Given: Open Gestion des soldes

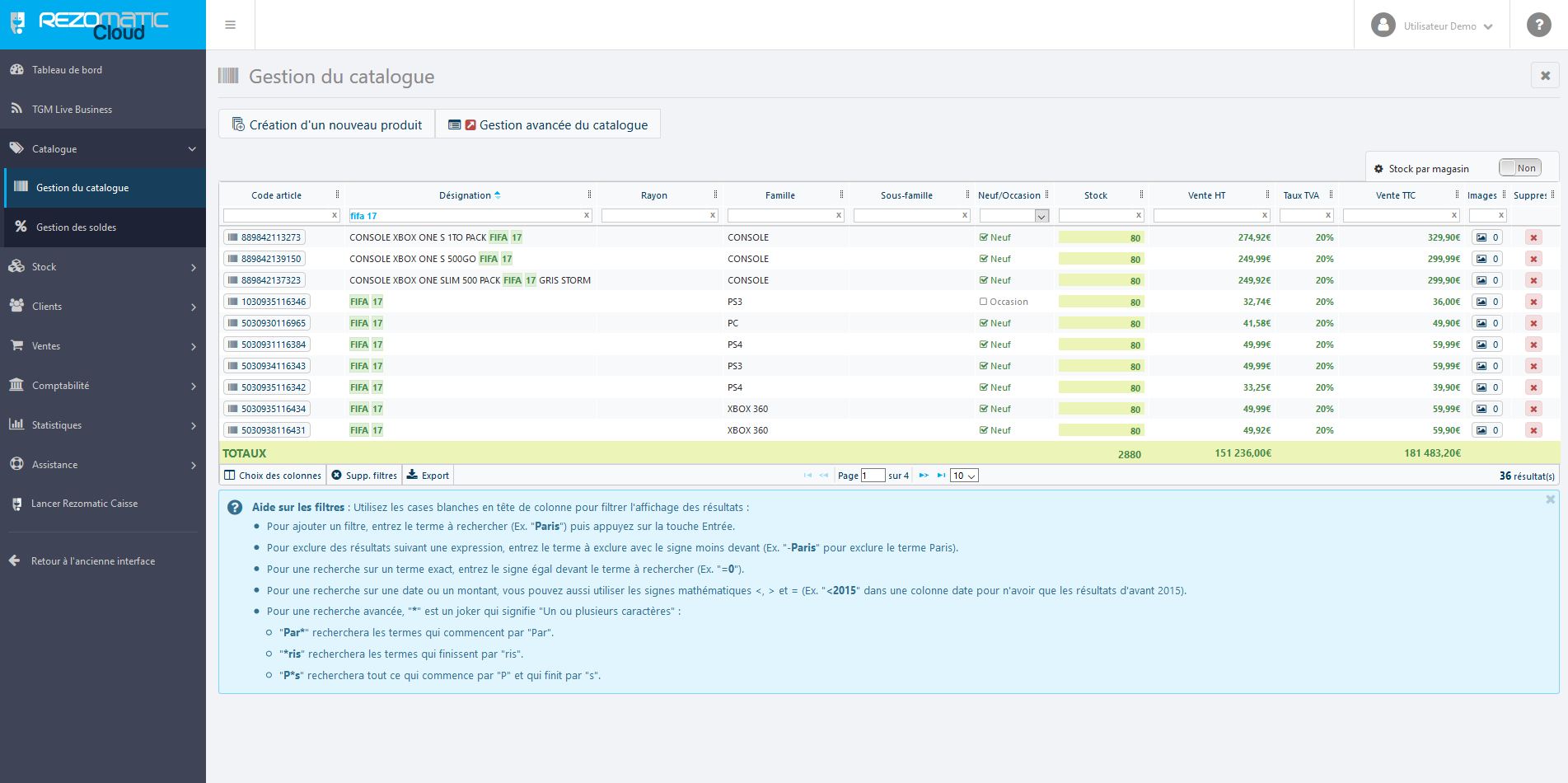Looking at the screenshot, I should click(x=105, y=227).
